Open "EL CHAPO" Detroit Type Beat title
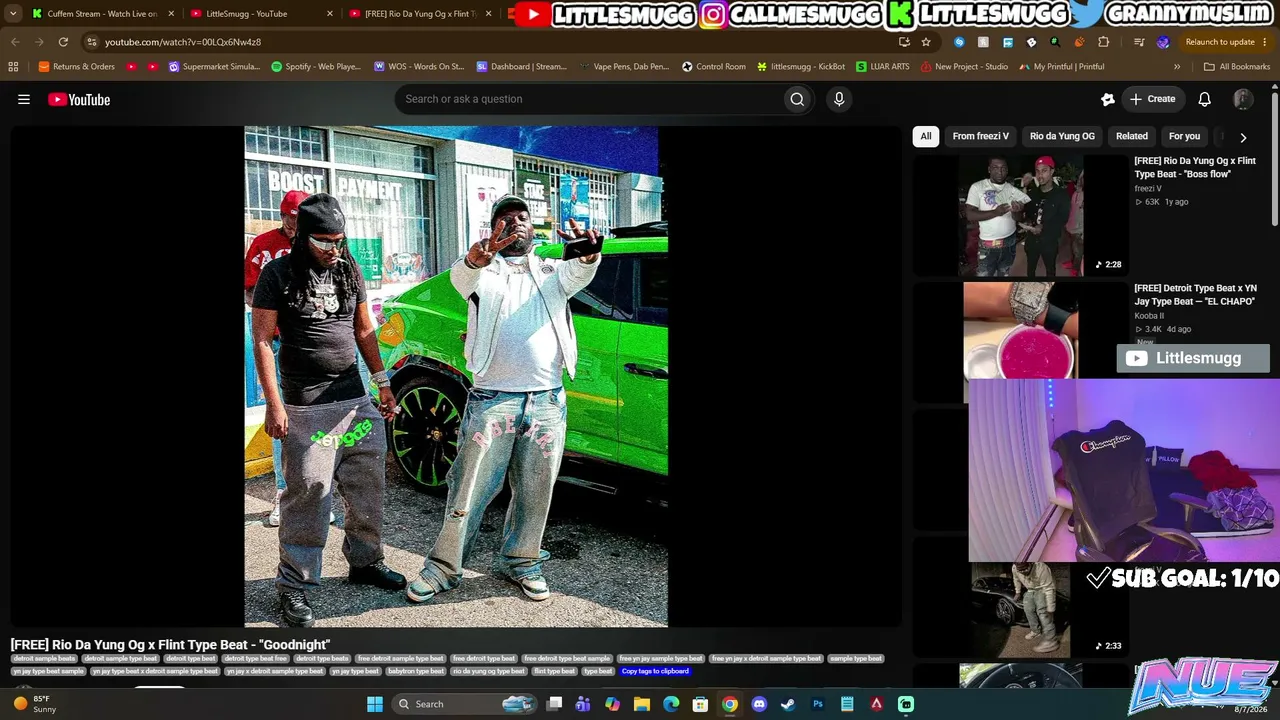Image resolution: width=1280 pixels, height=720 pixels. tap(1195, 295)
